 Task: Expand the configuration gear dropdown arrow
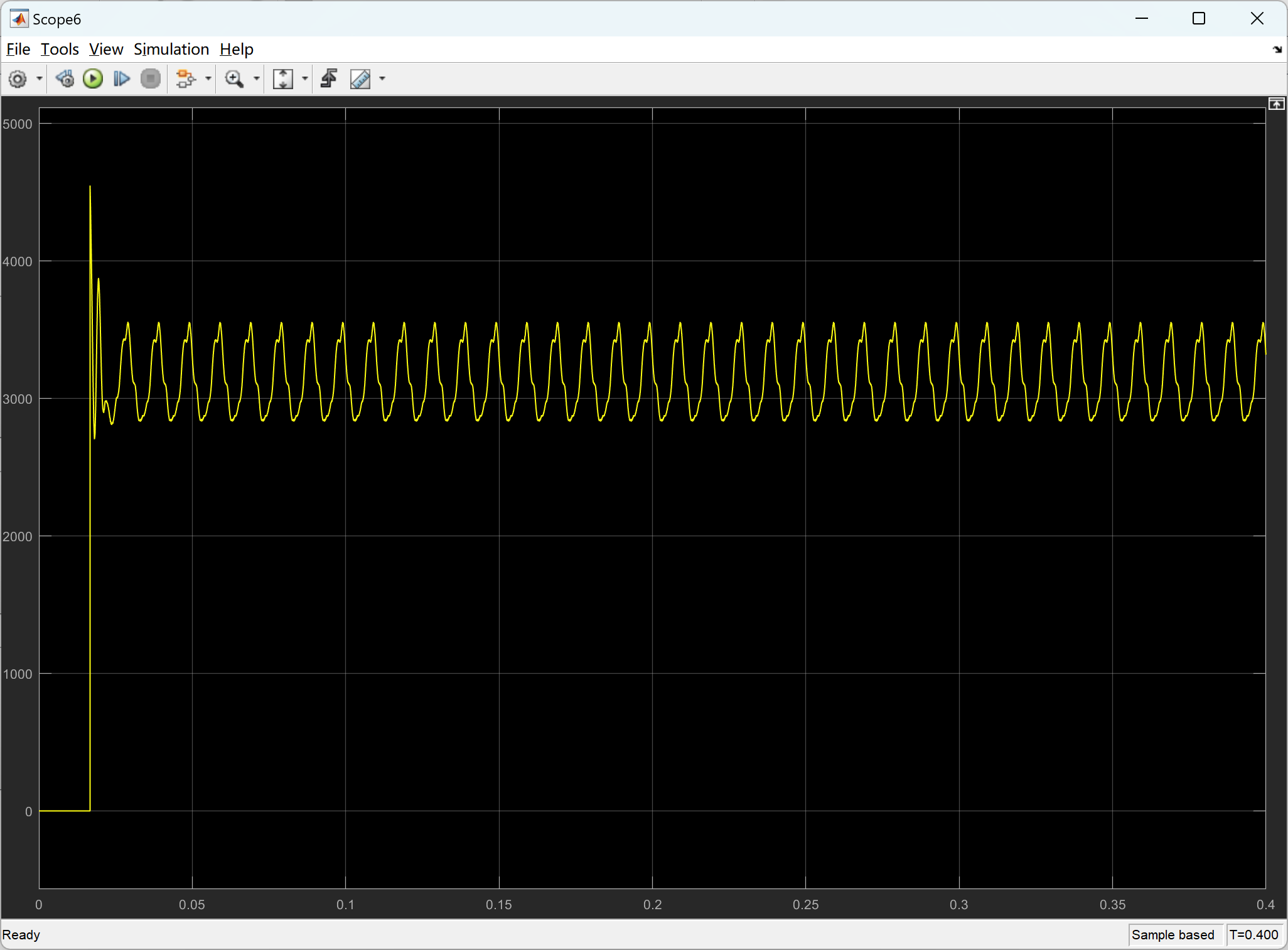40,79
